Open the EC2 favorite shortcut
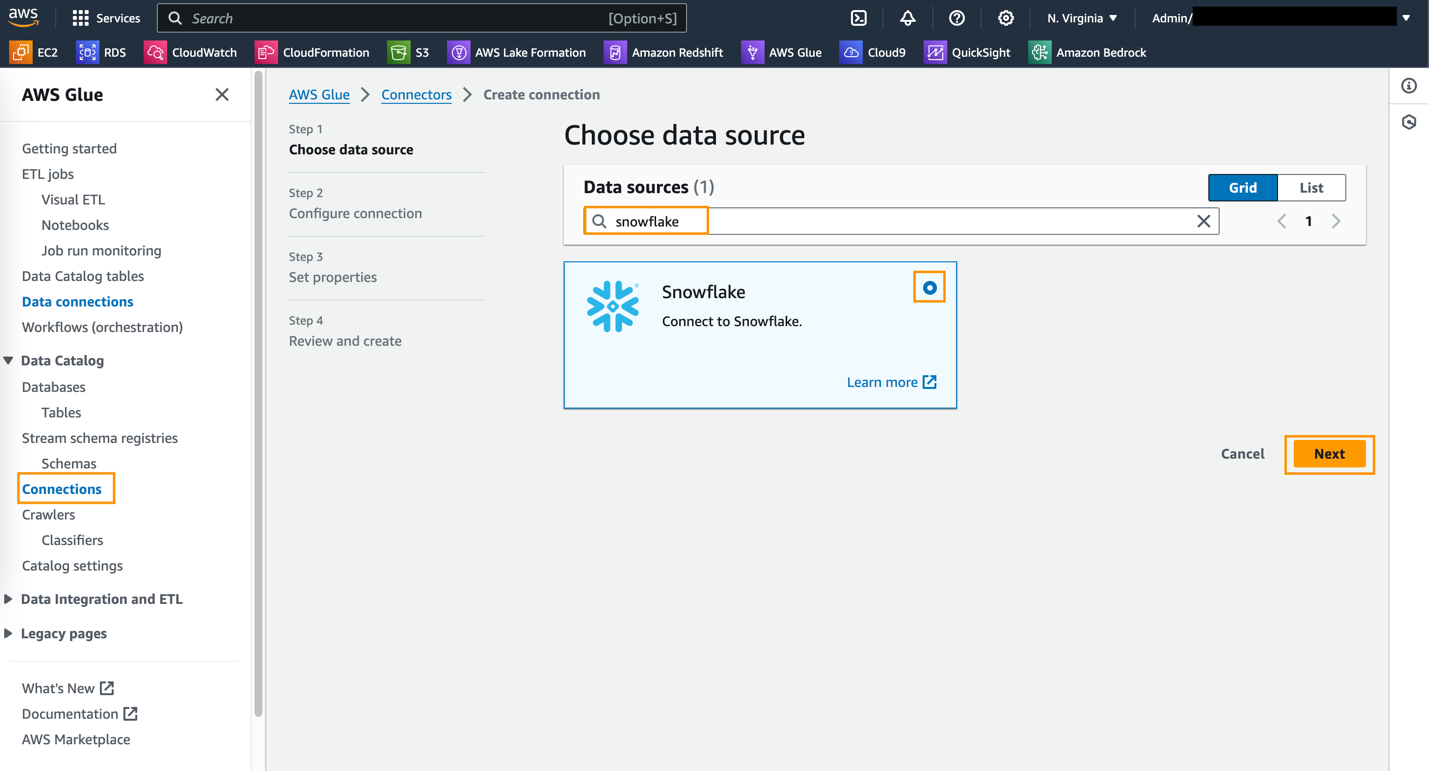This screenshot has width=1429, height=771. [34, 52]
